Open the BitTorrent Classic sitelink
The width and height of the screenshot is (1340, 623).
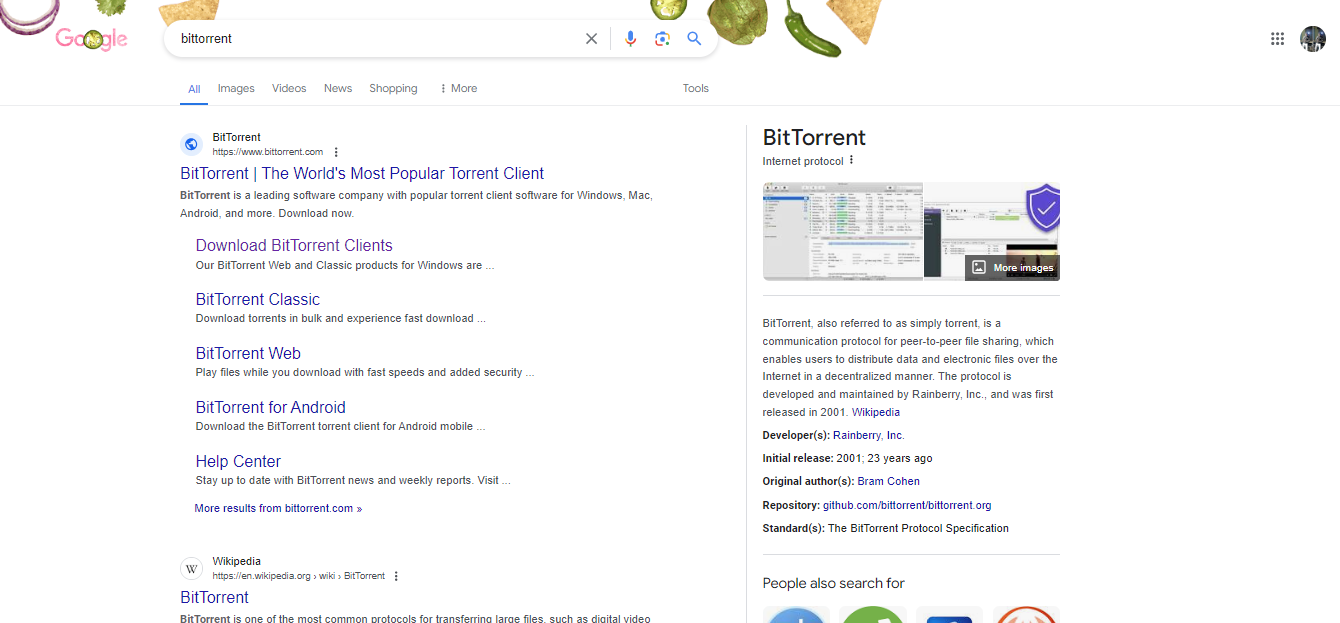[x=258, y=299]
